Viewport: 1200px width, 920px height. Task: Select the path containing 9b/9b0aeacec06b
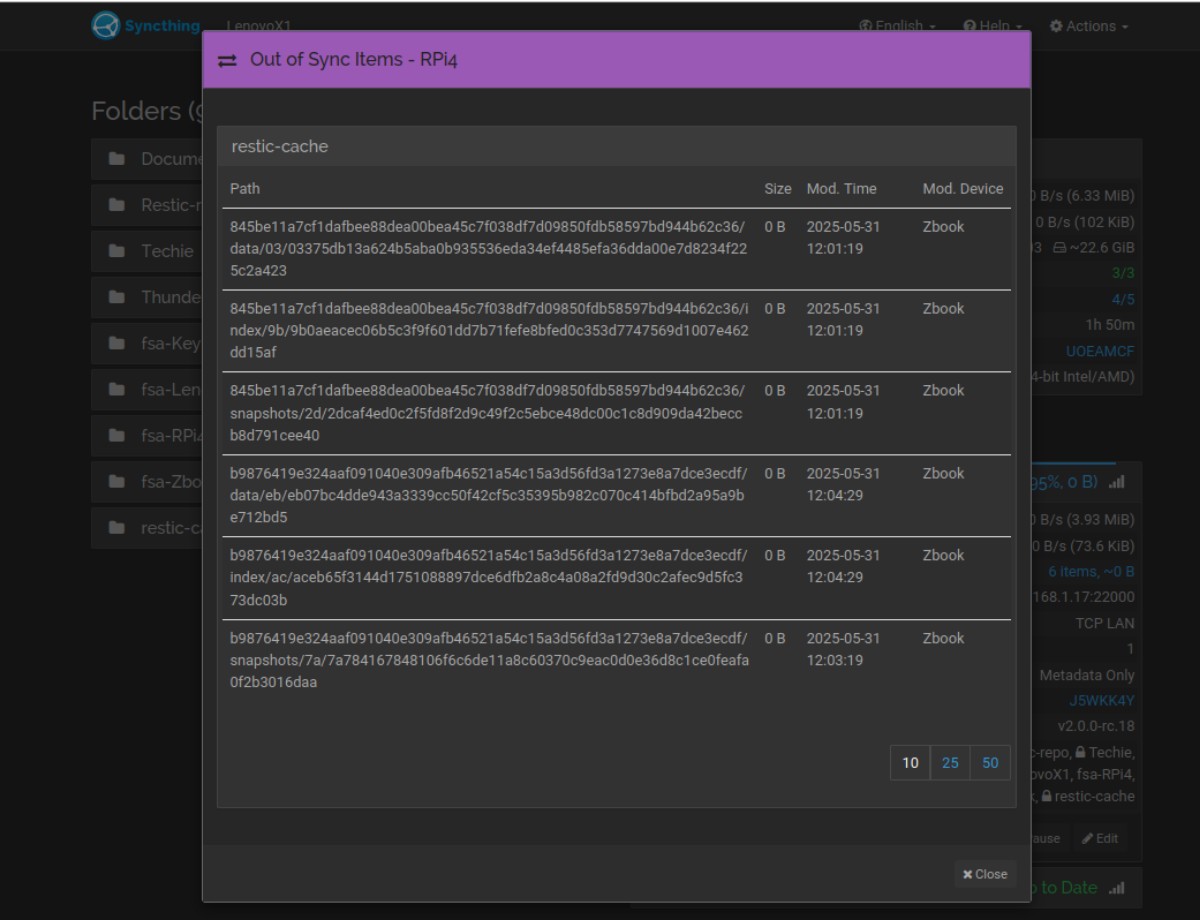489,331
